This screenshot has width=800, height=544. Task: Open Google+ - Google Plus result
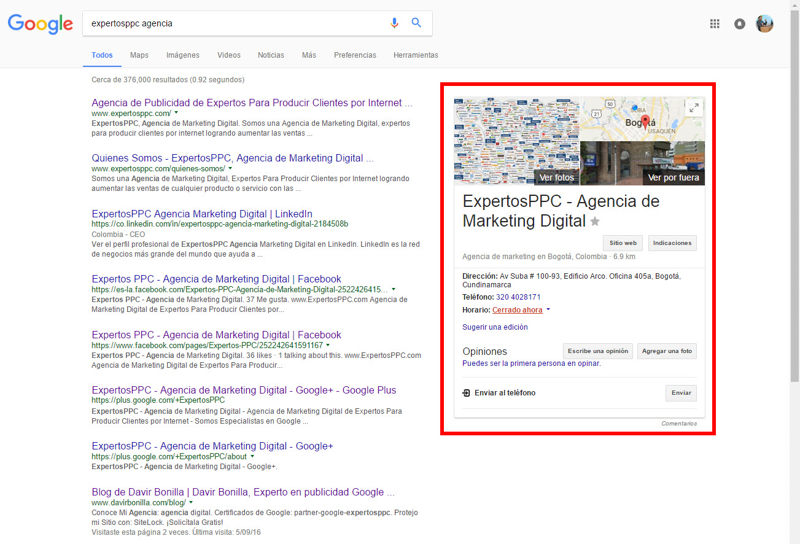click(244, 390)
